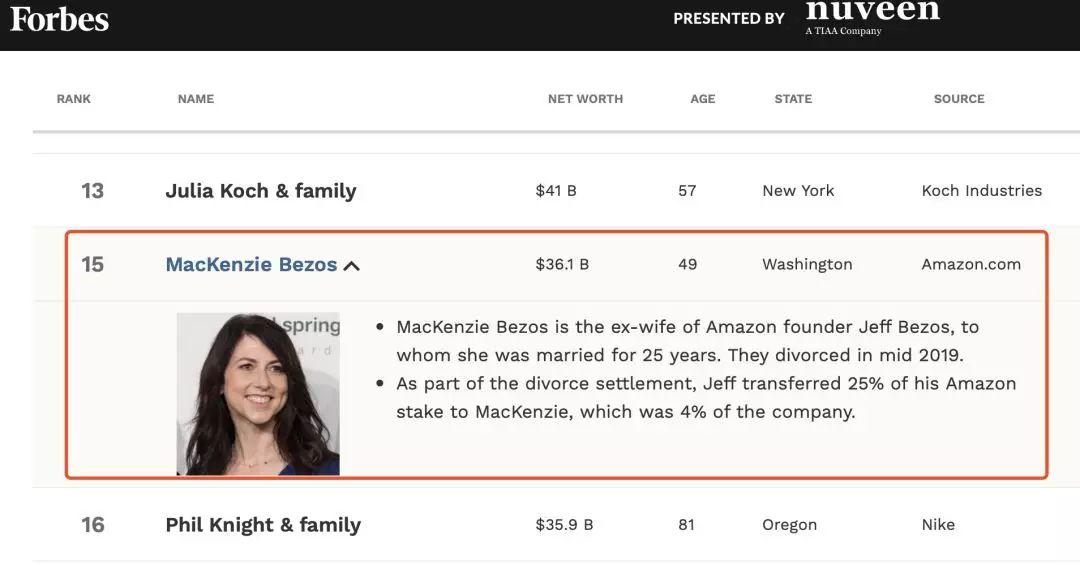The height and width of the screenshot is (565, 1080).
Task: Click the Presented By text
Action: click(x=728, y=19)
